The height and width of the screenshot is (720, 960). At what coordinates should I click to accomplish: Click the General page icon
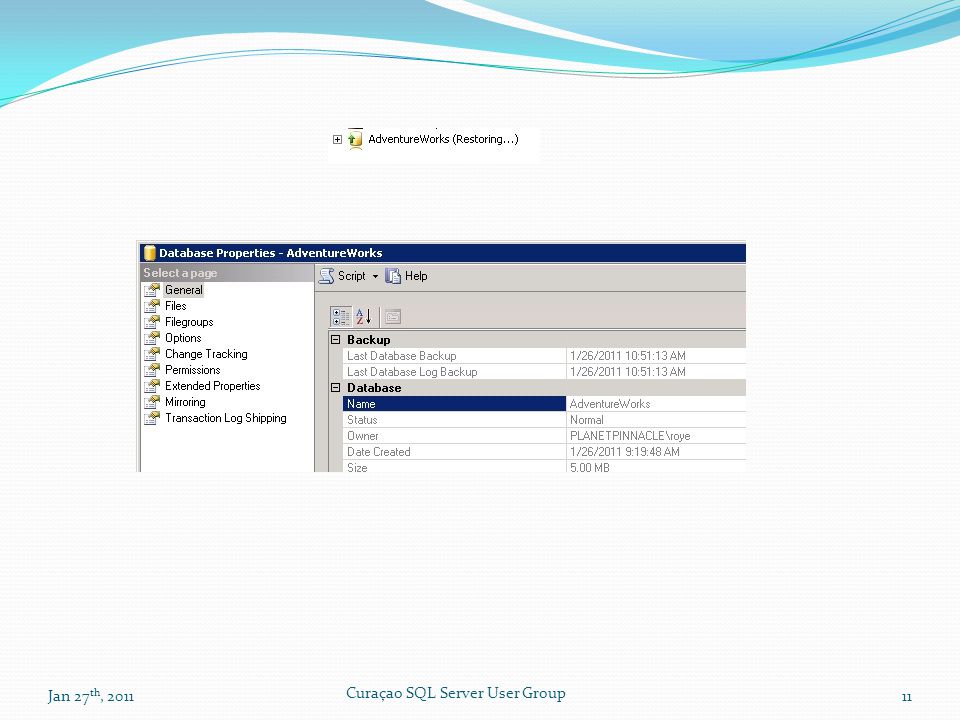(x=152, y=290)
